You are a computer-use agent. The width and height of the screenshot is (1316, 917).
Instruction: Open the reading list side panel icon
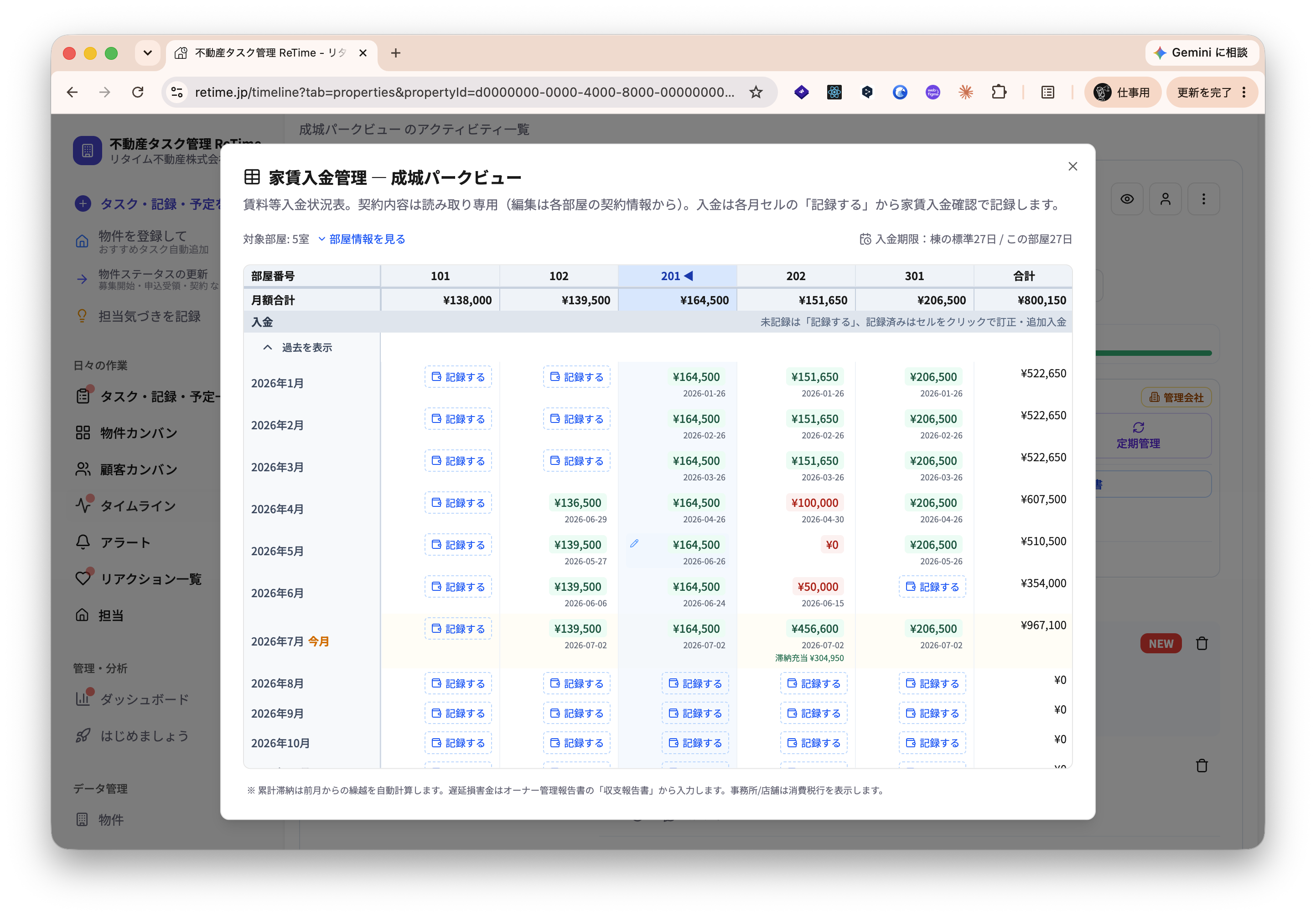[1048, 92]
